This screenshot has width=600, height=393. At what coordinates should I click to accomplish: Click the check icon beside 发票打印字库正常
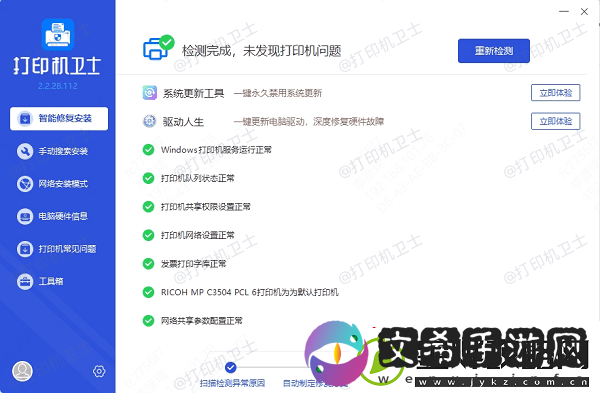(148, 264)
